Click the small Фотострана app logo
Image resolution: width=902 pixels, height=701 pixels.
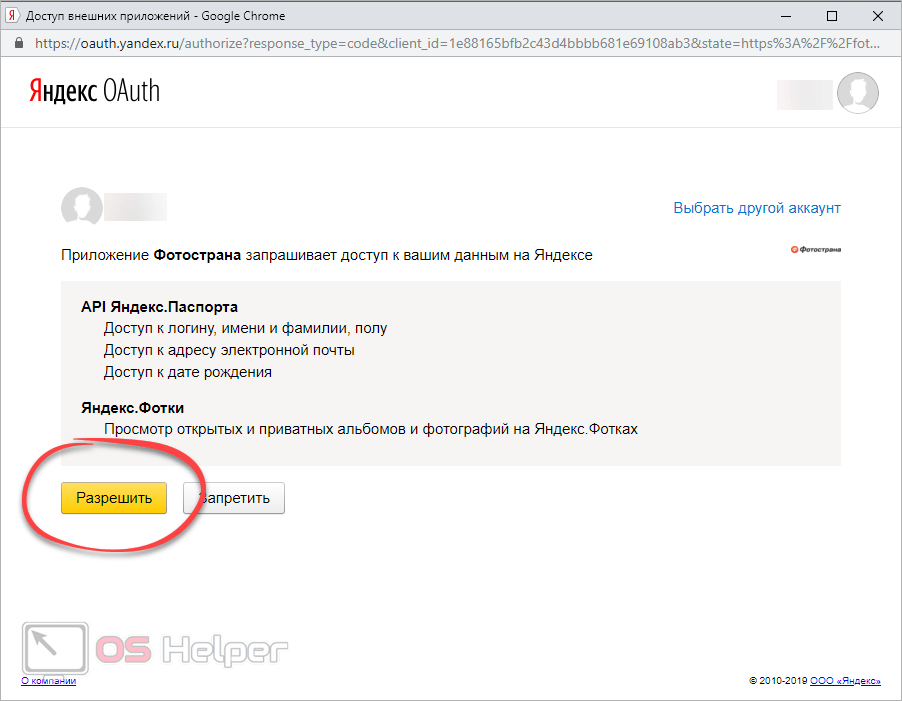click(815, 249)
